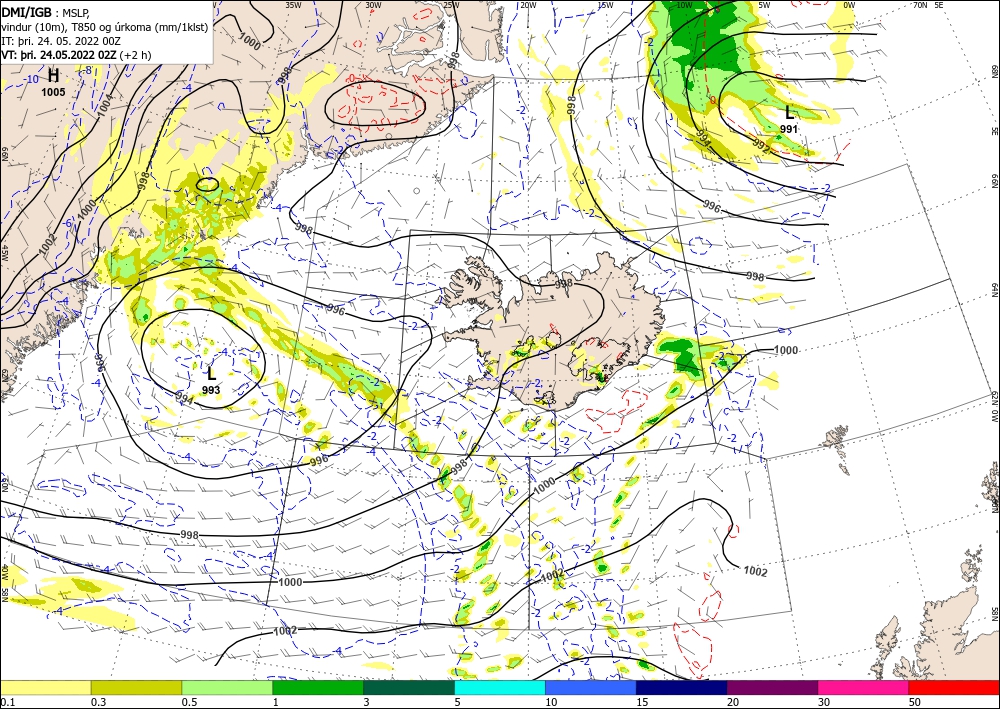Click the '15' legend value
Viewport: 1000px width, 709px height.
coord(642,702)
